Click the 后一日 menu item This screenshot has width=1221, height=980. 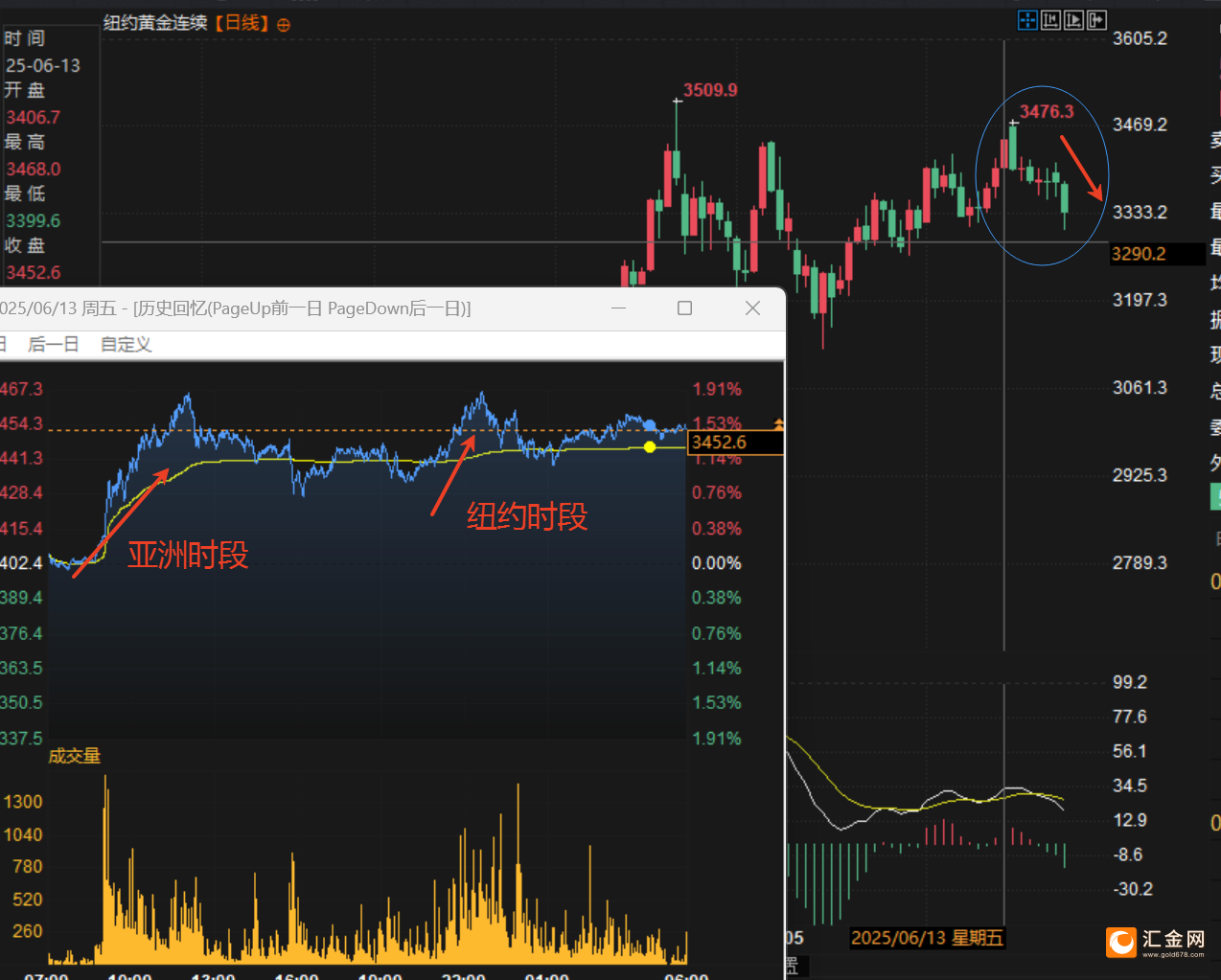[54, 344]
